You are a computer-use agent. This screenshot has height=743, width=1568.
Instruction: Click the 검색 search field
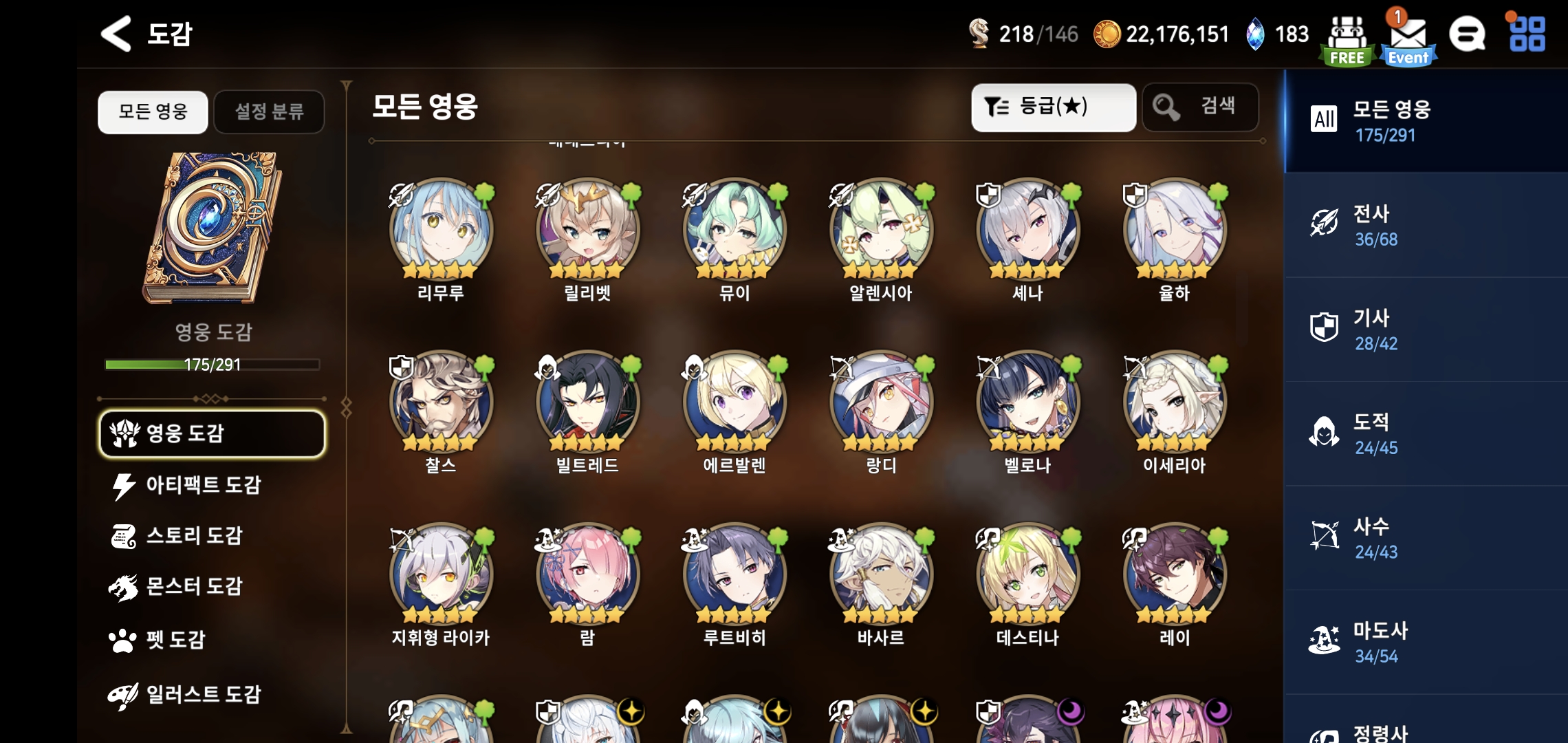(x=1200, y=107)
